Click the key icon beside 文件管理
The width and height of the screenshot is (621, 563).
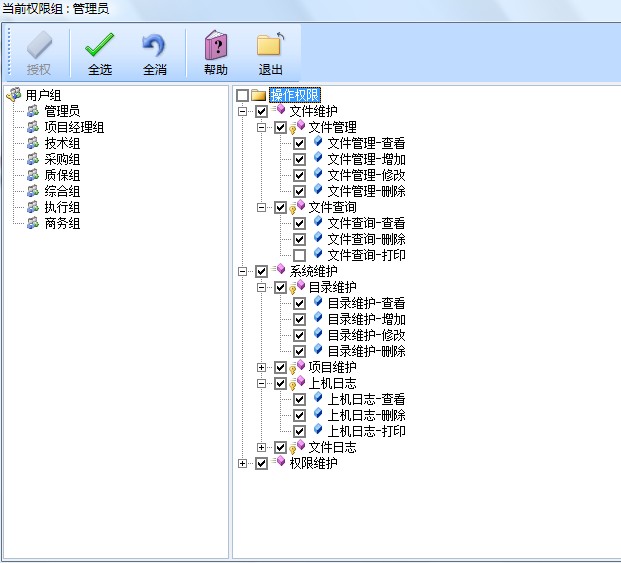pyautogui.click(x=292, y=129)
